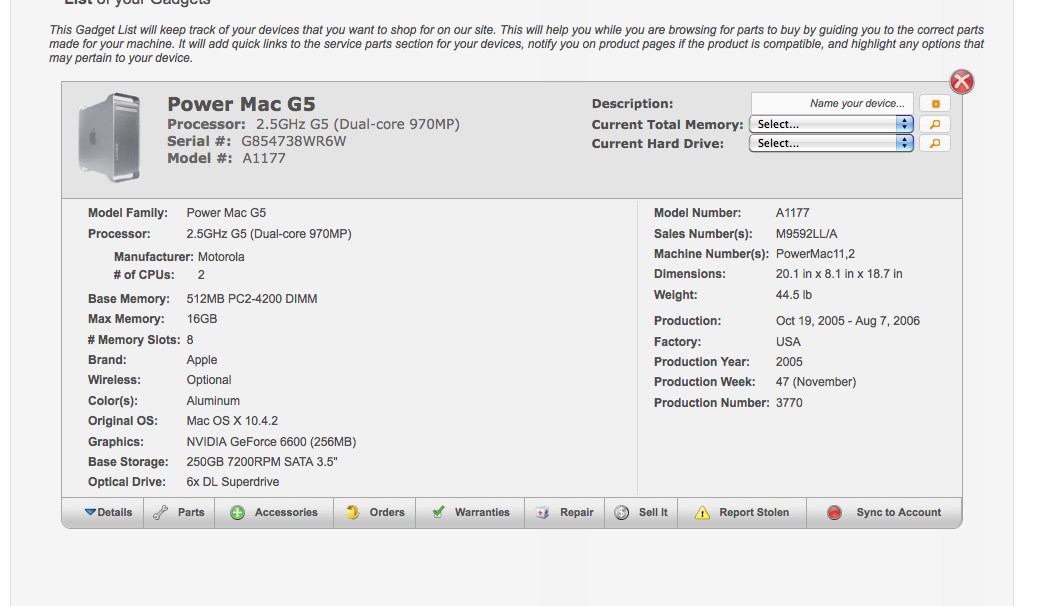Open the Warranties tab

pos(470,512)
